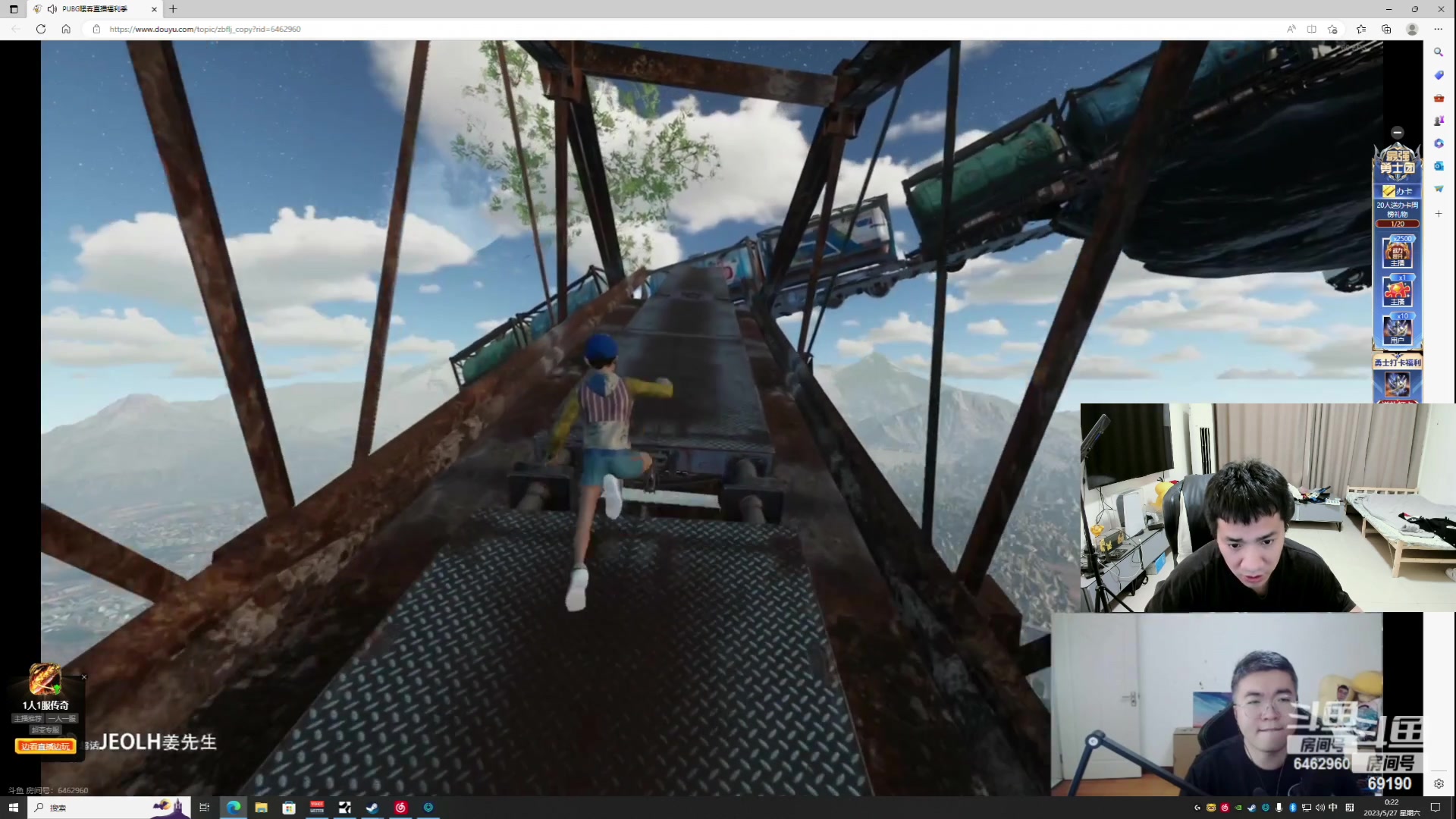Open the 最强勇士团 badge
The width and height of the screenshot is (1456, 819).
point(1398,162)
